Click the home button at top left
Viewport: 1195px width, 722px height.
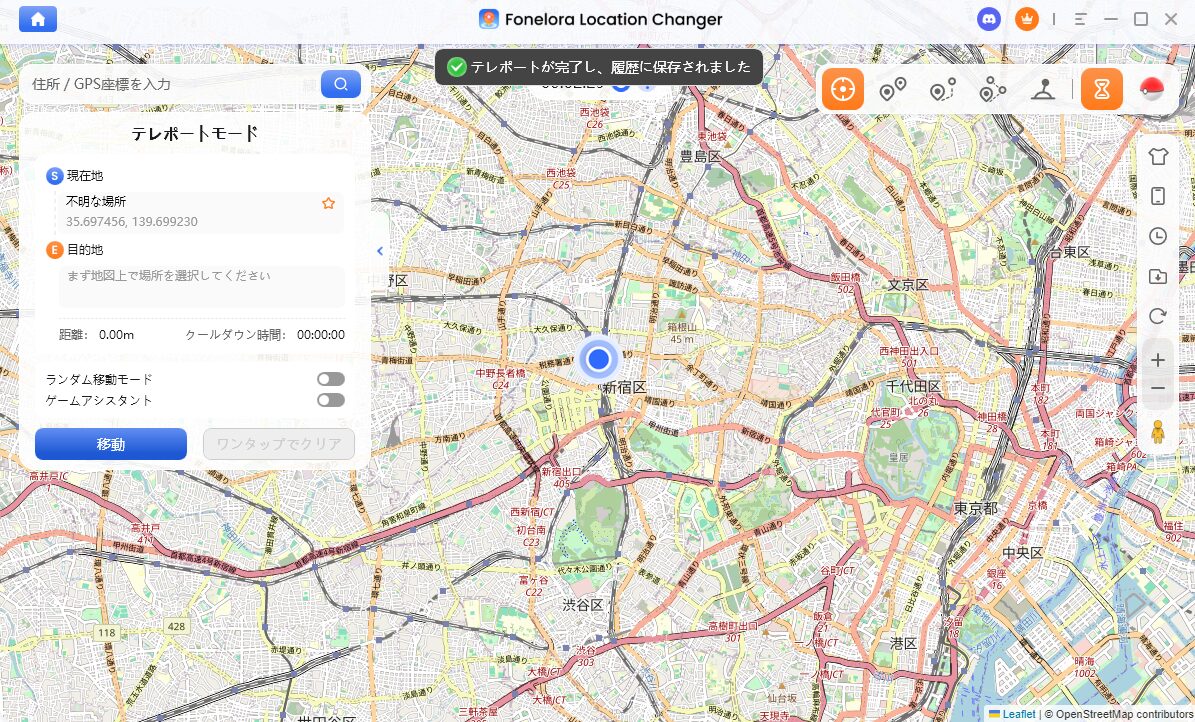pyautogui.click(x=38, y=19)
